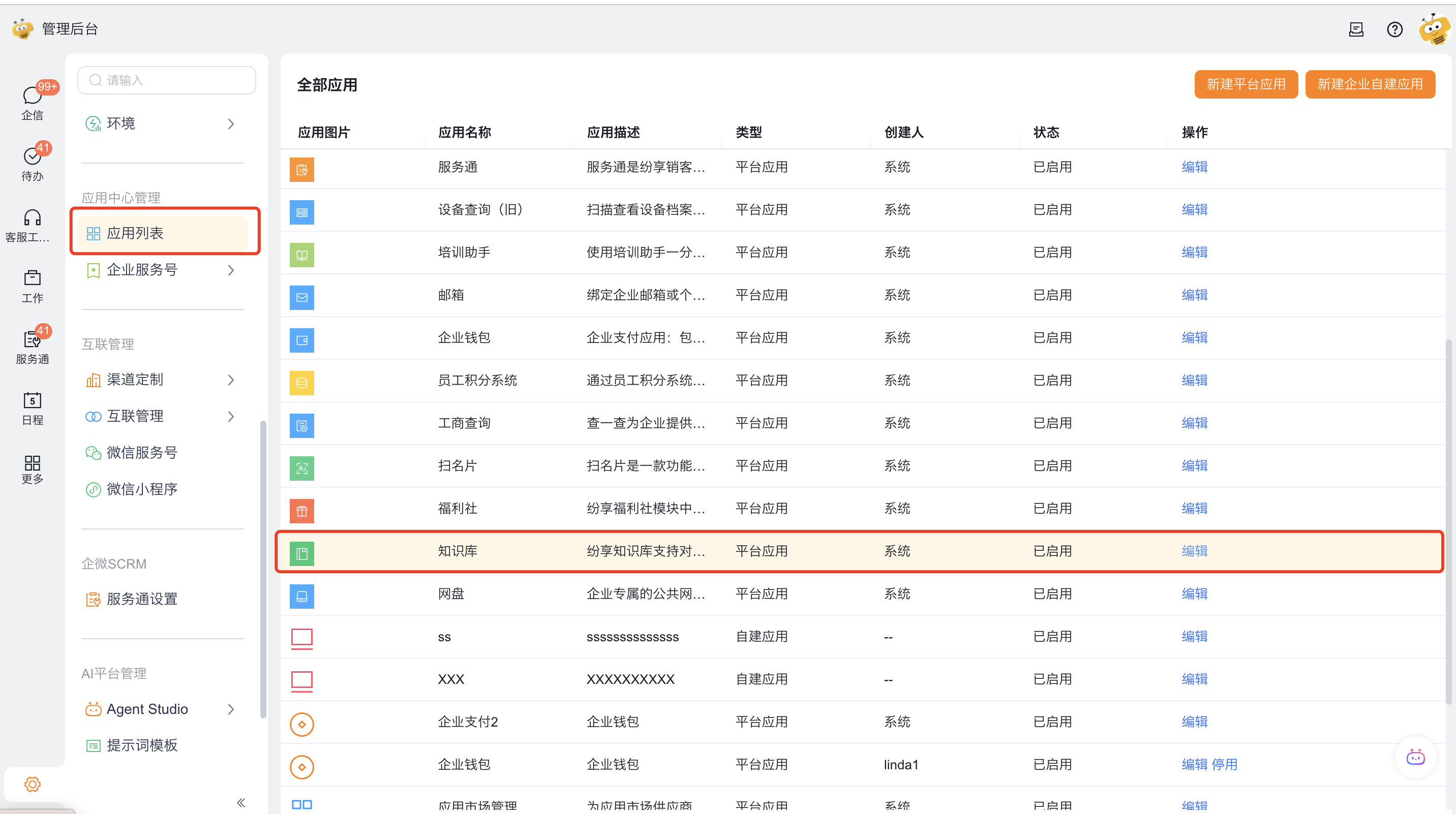The height and width of the screenshot is (814, 1456).
Task: Select 应用列表 in the sidebar
Action: (x=163, y=233)
